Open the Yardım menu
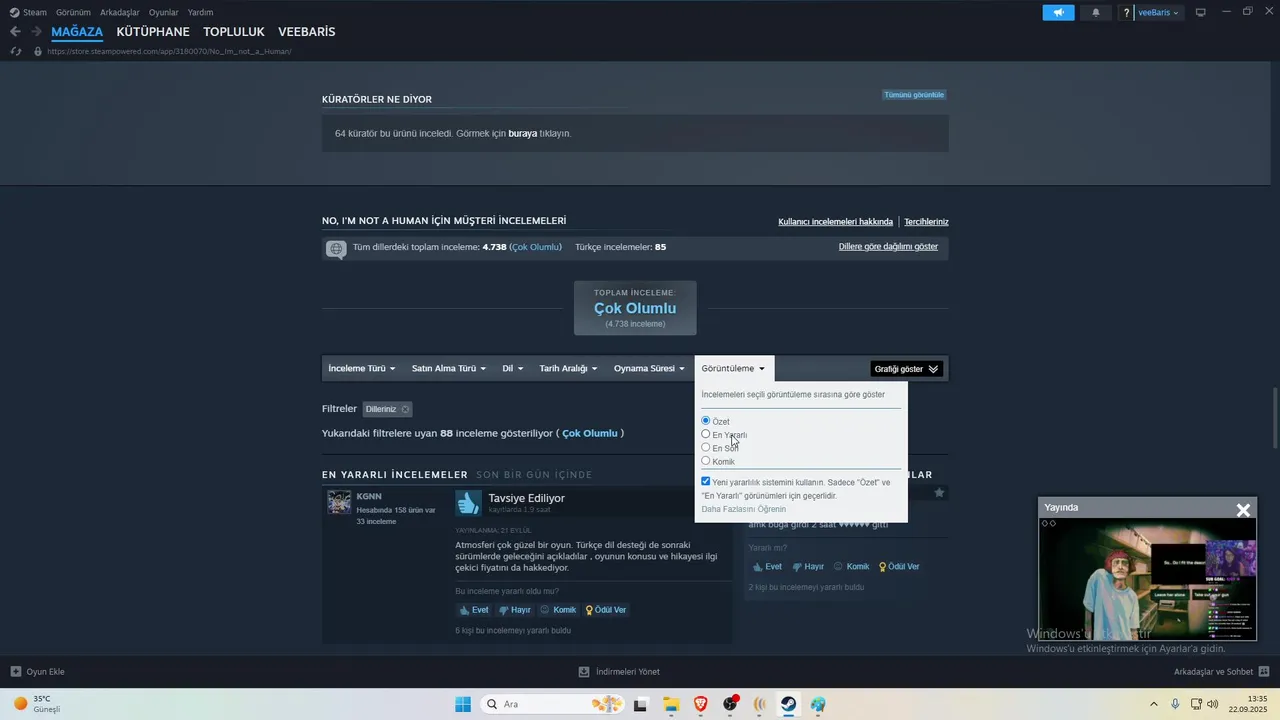This screenshot has width=1280, height=720. pyautogui.click(x=200, y=12)
